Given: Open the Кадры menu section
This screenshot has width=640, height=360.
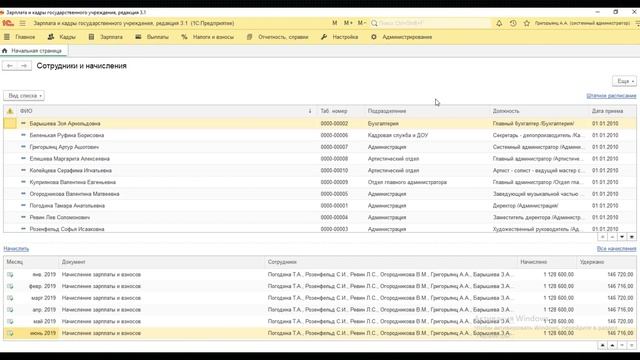Looking at the screenshot, I should (x=62, y=37).
